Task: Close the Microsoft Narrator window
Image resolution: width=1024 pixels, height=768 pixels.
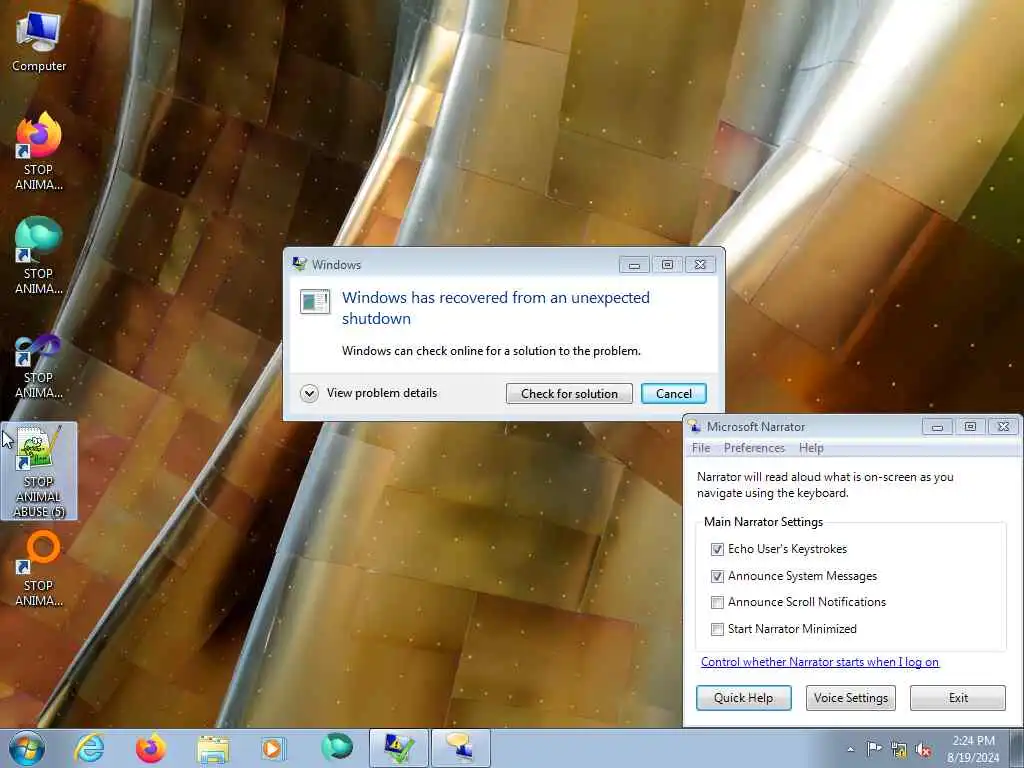Action: click(1003, 426)
